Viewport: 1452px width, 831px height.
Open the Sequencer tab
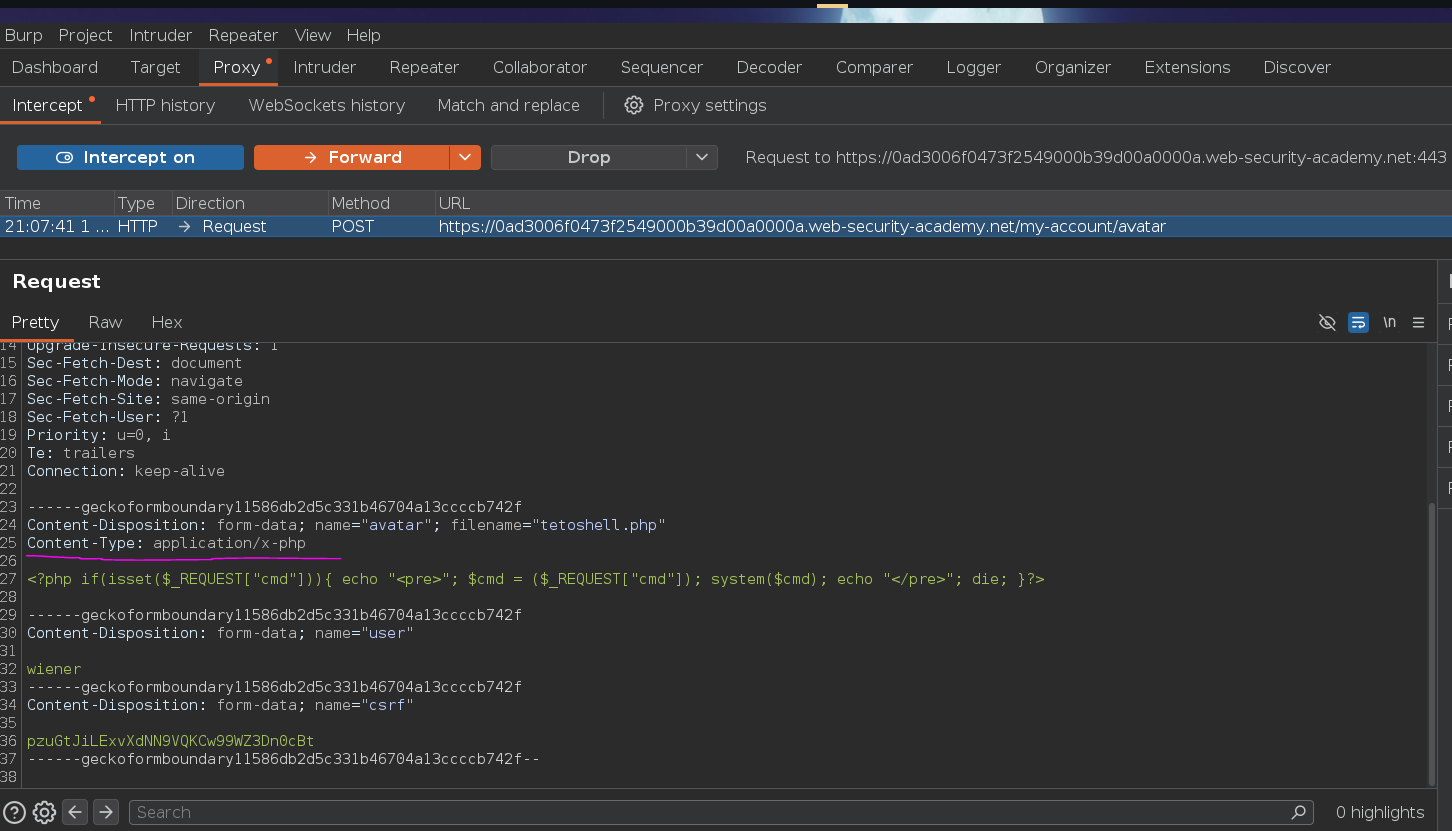[x=662, y=67]
